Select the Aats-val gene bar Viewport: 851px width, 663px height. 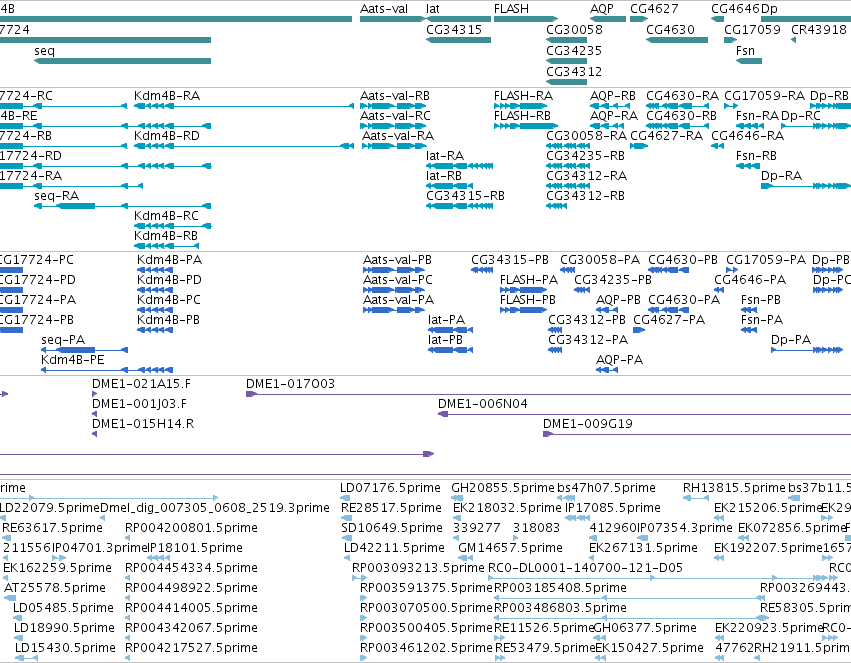click(392, 19)
